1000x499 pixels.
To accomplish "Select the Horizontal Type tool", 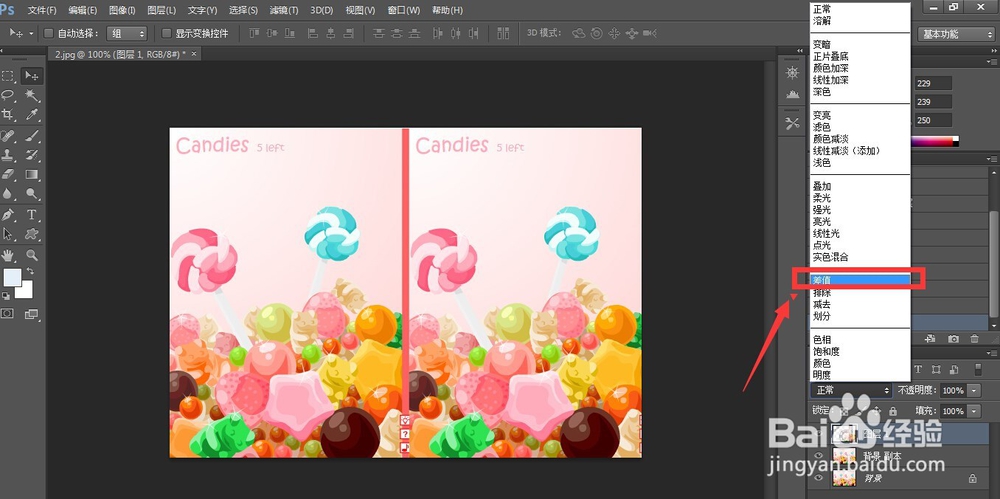I will click(31, 214).
